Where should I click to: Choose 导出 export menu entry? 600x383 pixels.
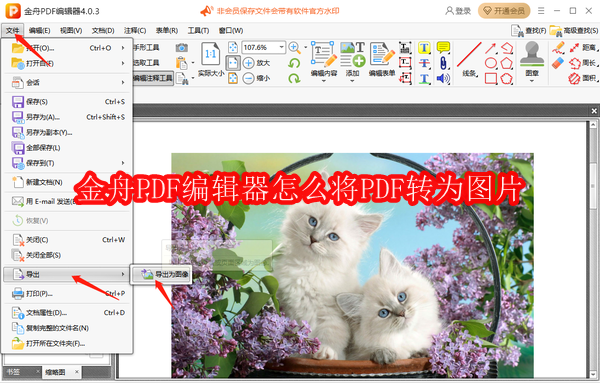[67, 274]
